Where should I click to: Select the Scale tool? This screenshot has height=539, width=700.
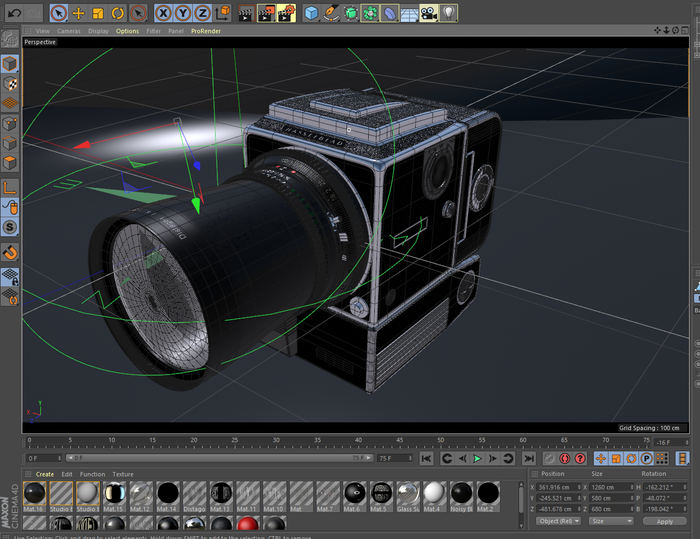(98, 13)
